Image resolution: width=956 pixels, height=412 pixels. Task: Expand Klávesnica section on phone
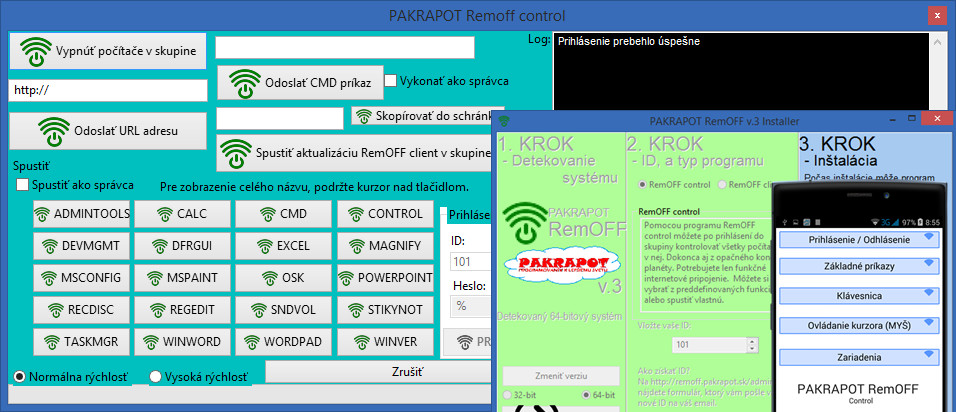pyautogui.click(x=859, y=296)
